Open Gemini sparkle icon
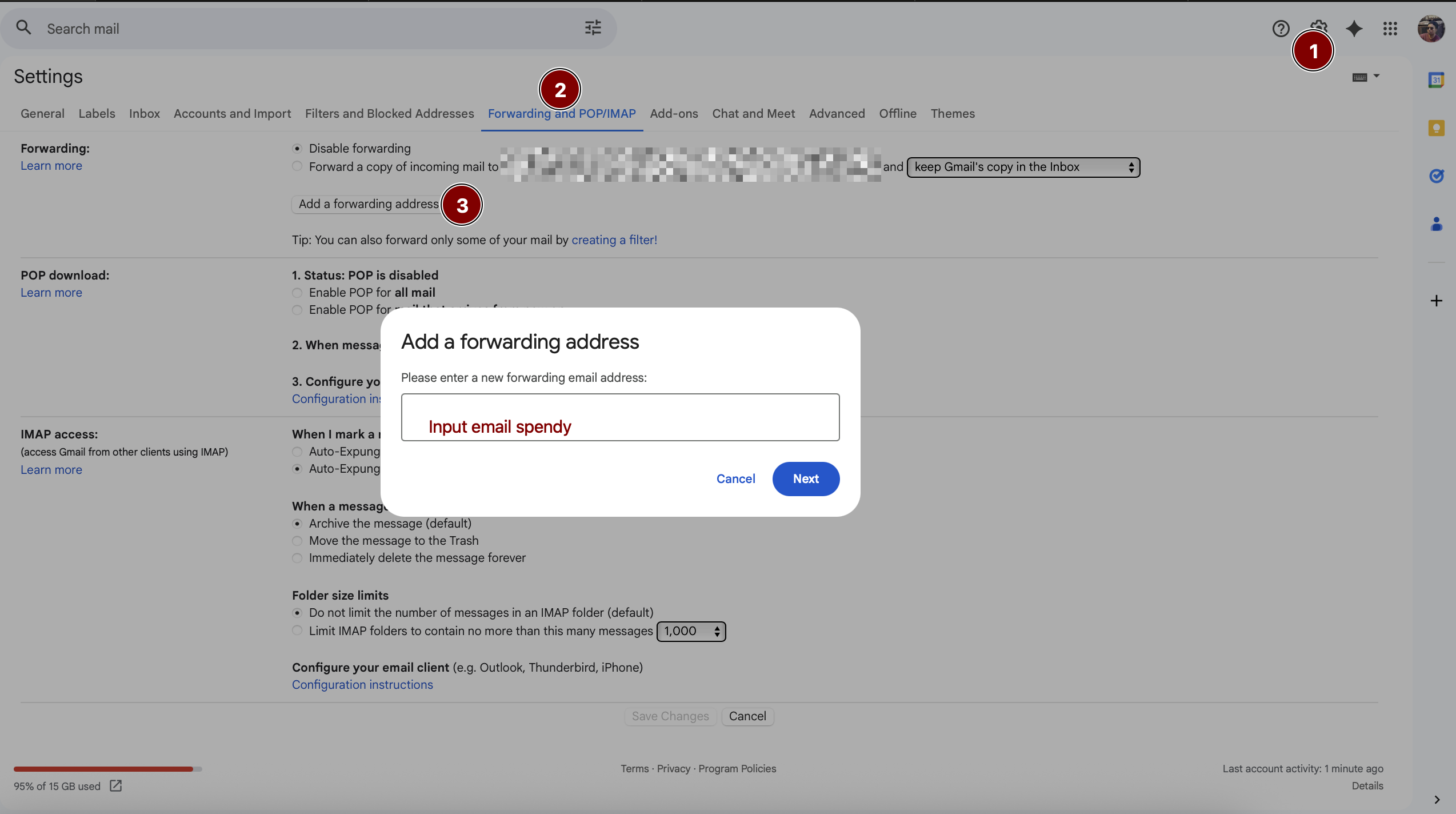 (1354, 29)
